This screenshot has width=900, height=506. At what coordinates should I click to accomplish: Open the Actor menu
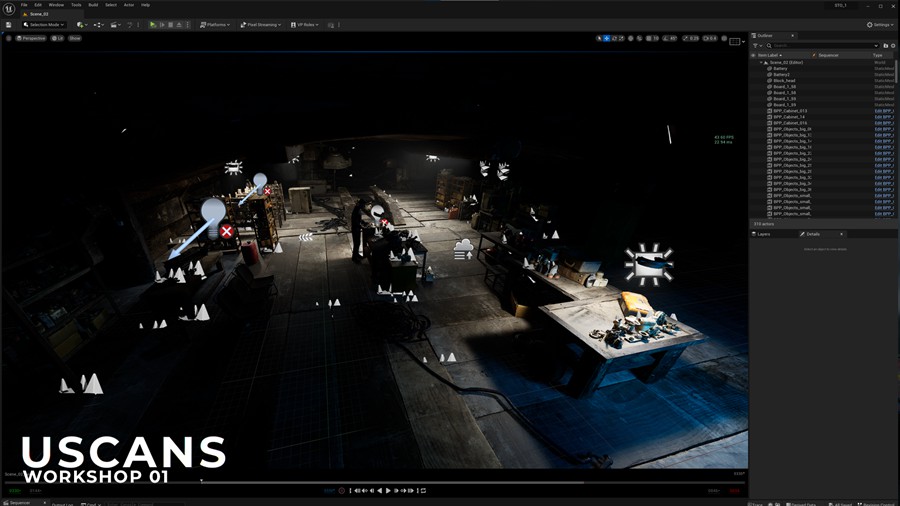tap(129, 5)
